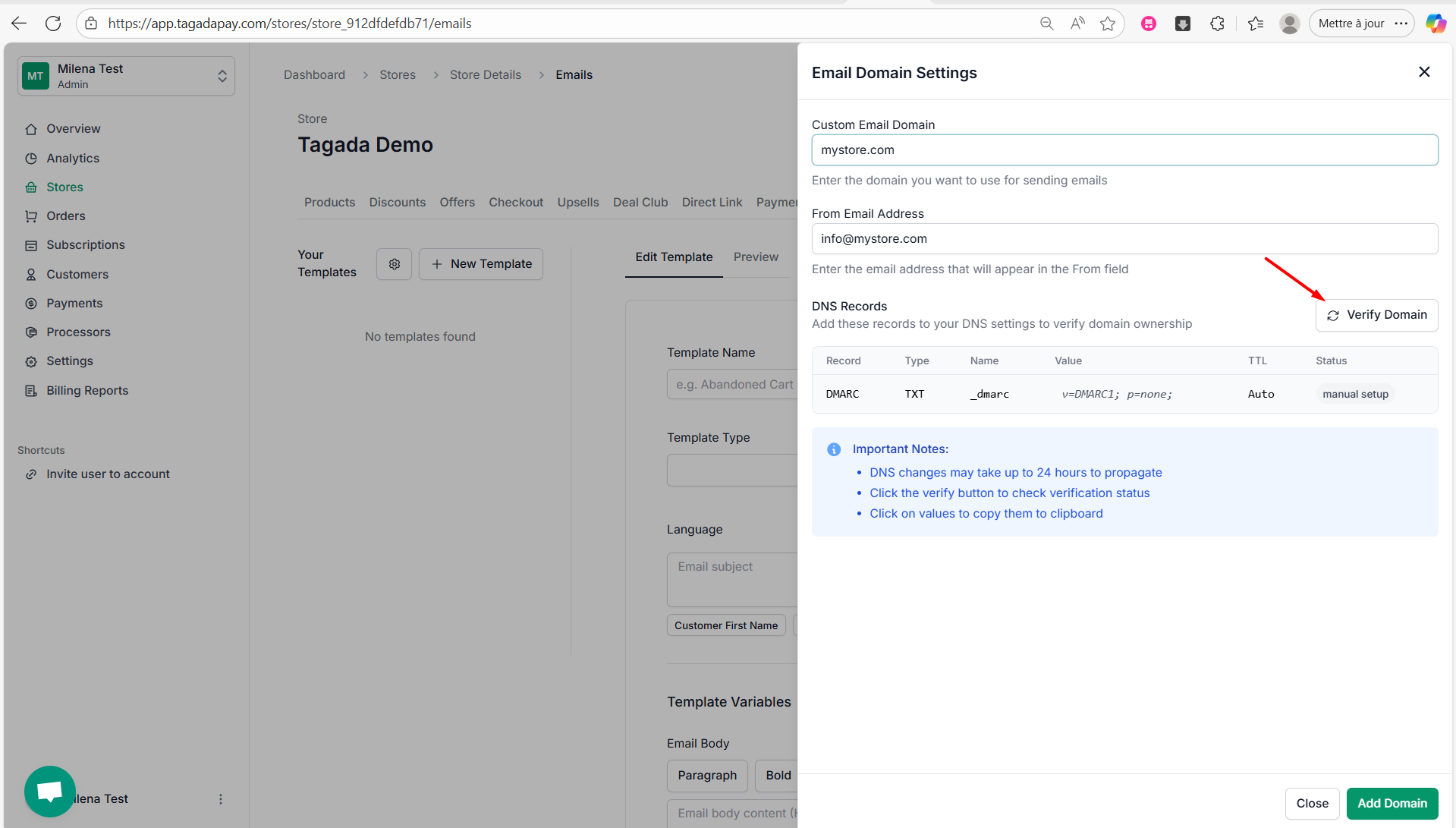Copy the DMARC record value
Viewport: 1456px width, 828px height.
[1116, 395]
